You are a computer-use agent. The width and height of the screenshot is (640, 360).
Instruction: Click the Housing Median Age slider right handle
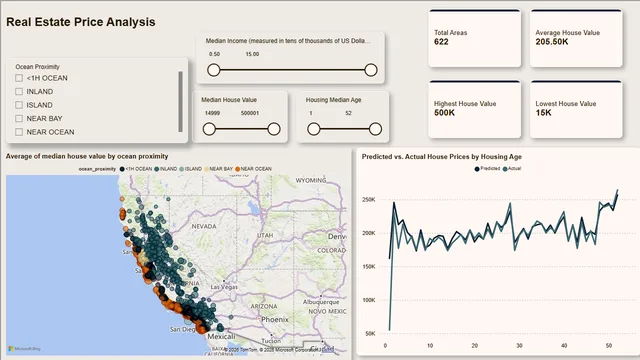coord(375,129)
